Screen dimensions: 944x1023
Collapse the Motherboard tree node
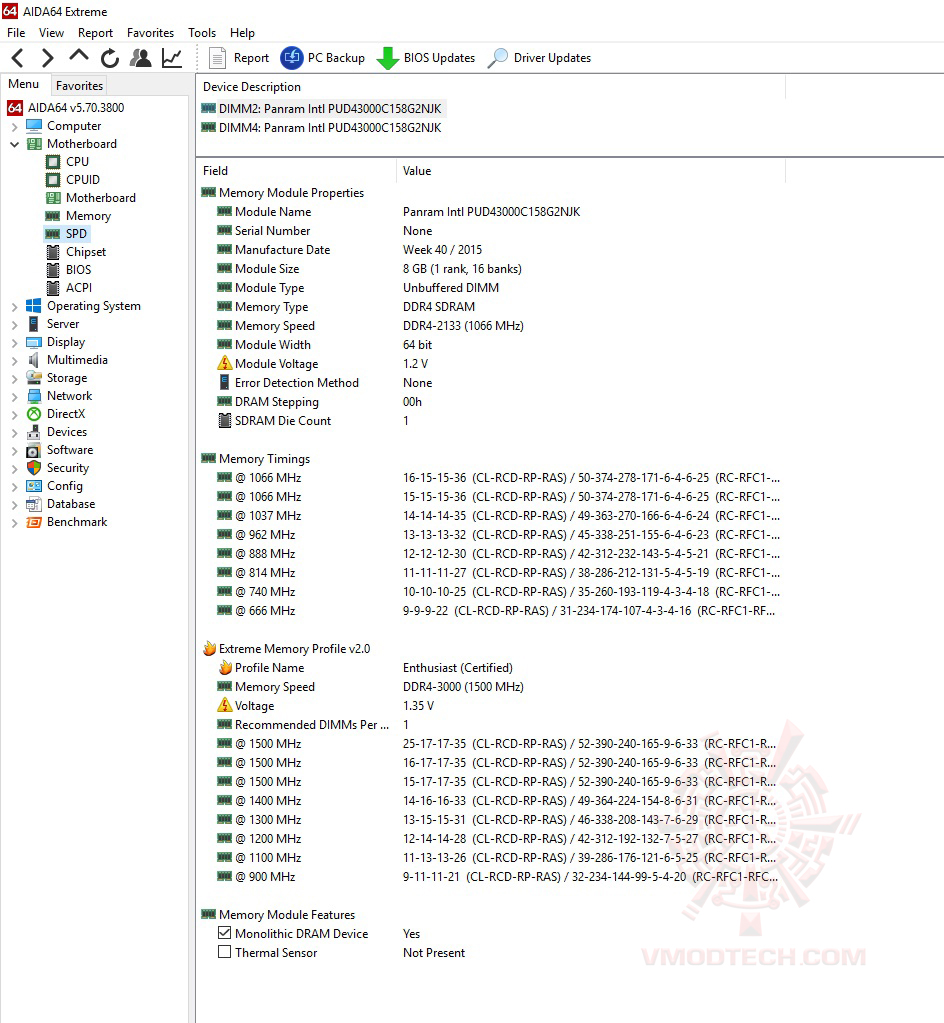(x=14, y=144)
